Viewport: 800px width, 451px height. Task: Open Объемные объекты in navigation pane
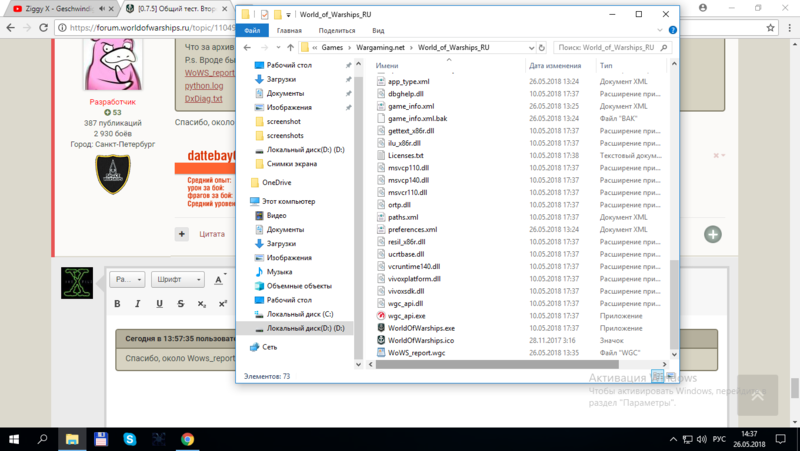299,286
